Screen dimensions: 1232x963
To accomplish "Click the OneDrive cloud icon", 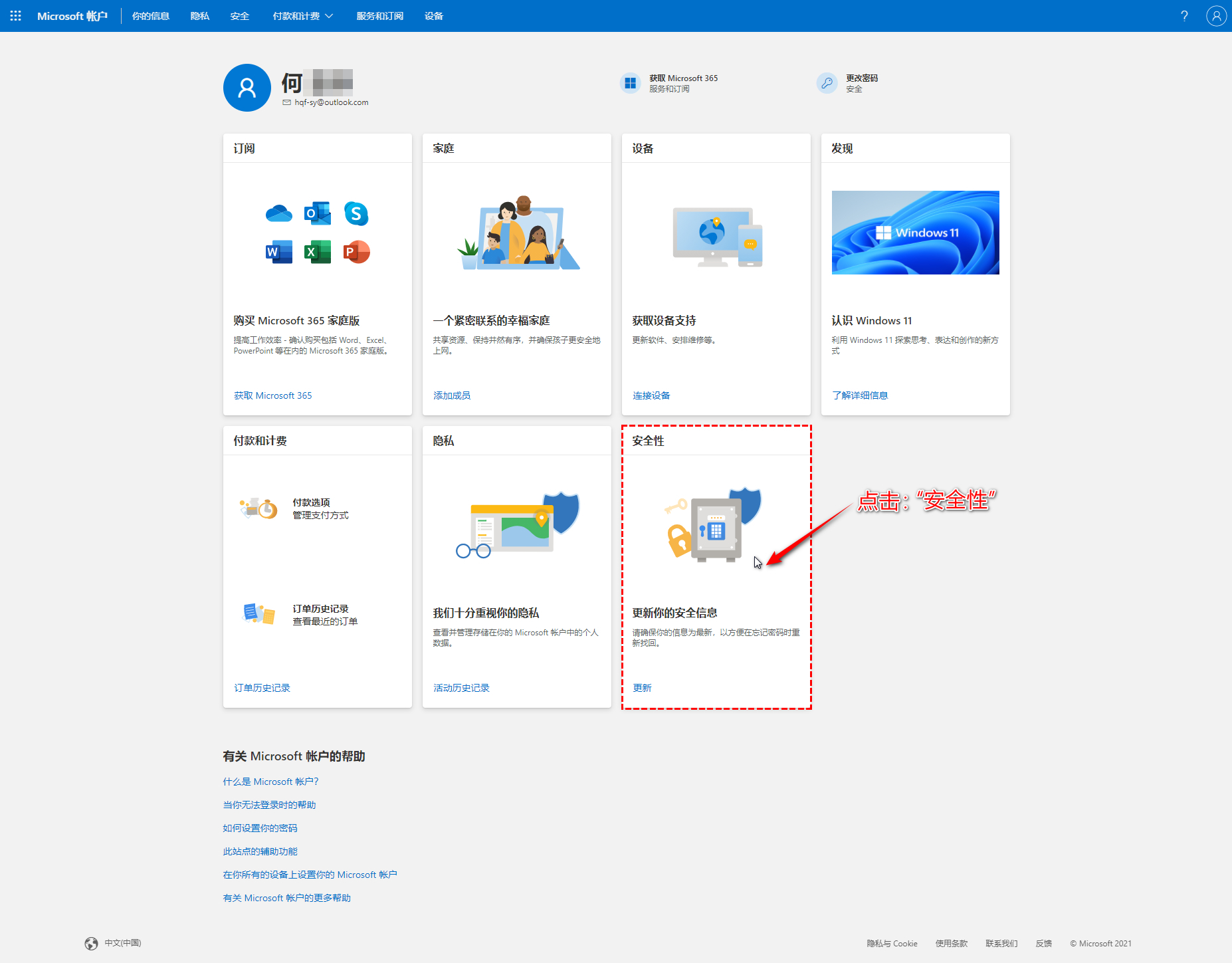I will [x=278, y=213].
